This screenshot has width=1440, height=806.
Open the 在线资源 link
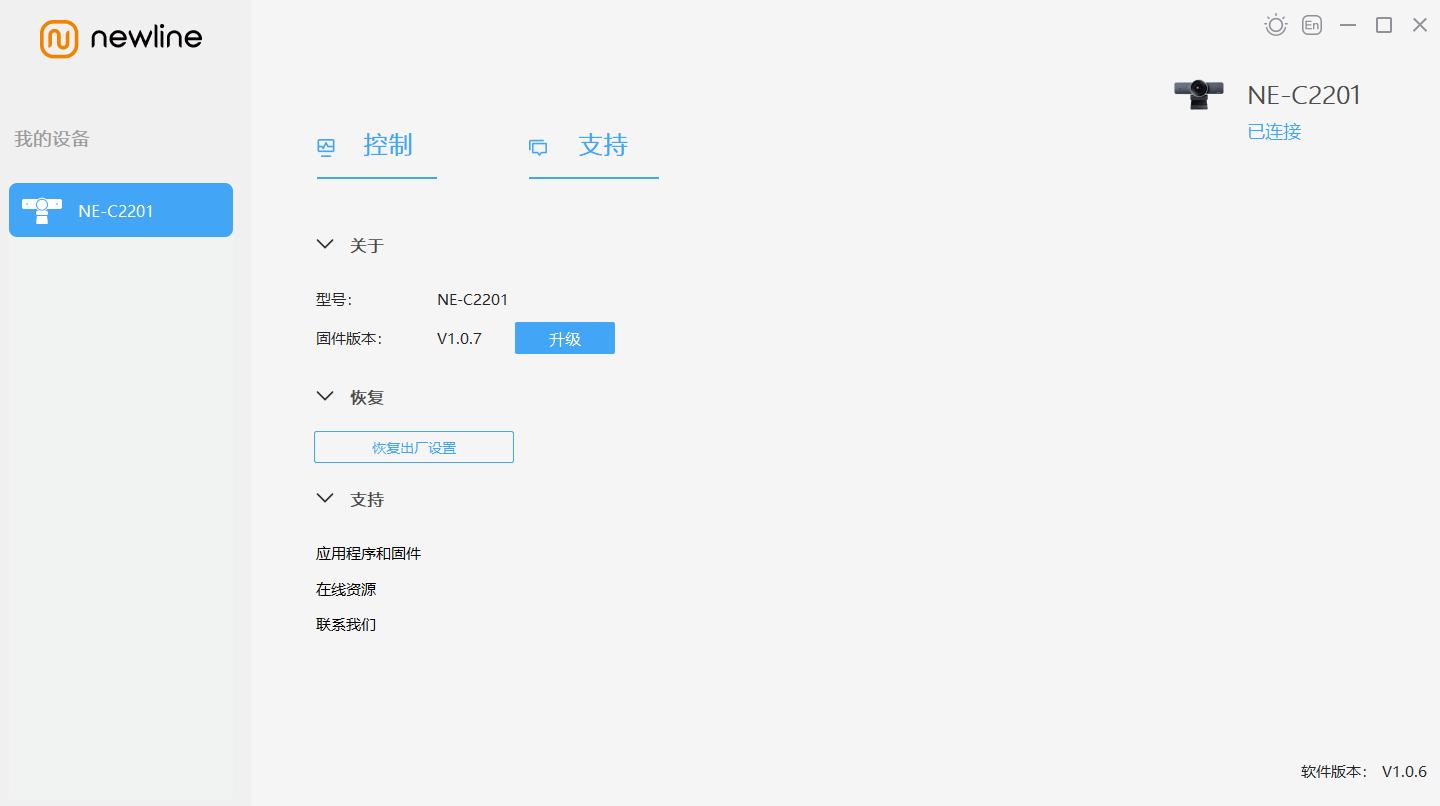point(345,589)
